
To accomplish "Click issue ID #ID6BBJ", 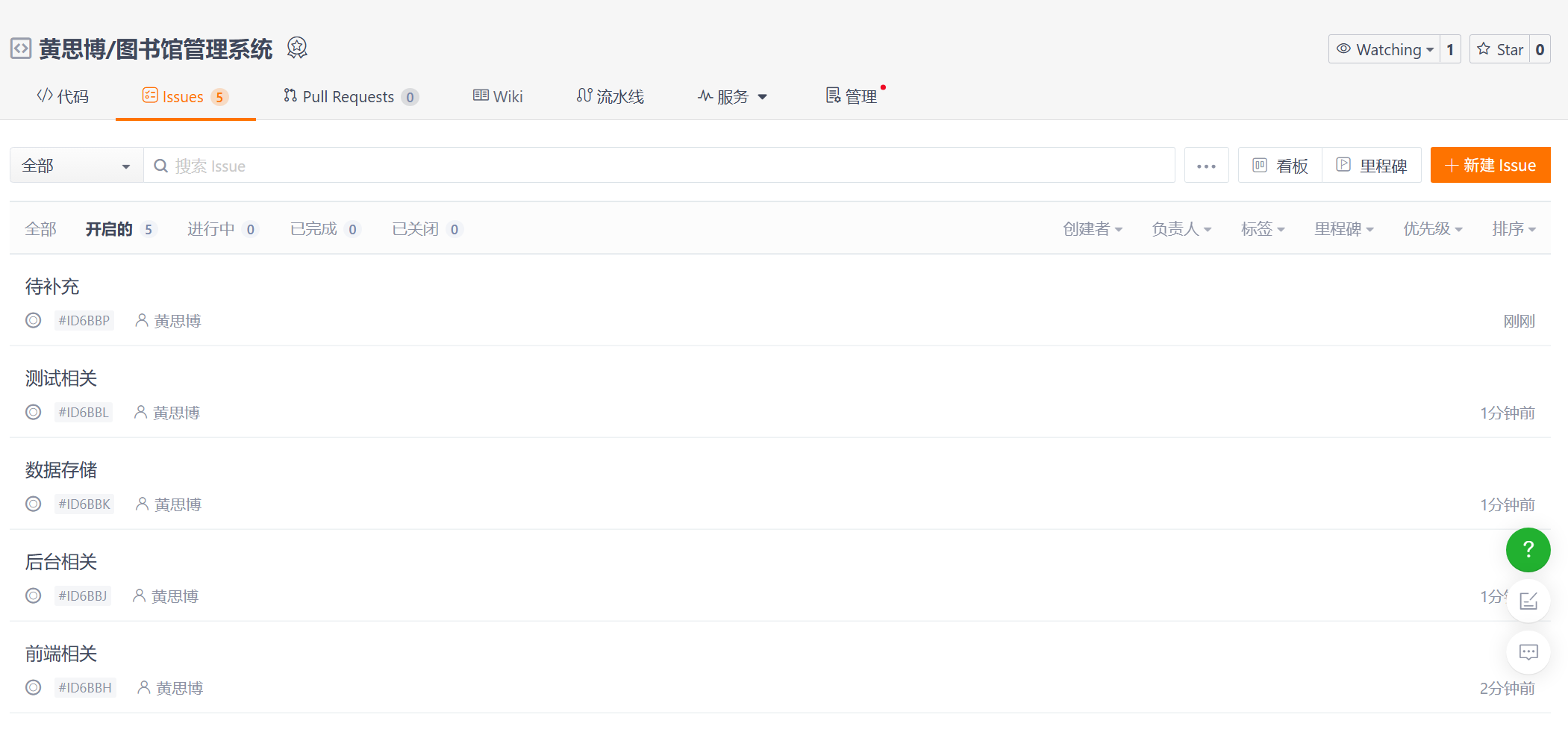I will tap(83, 596).
